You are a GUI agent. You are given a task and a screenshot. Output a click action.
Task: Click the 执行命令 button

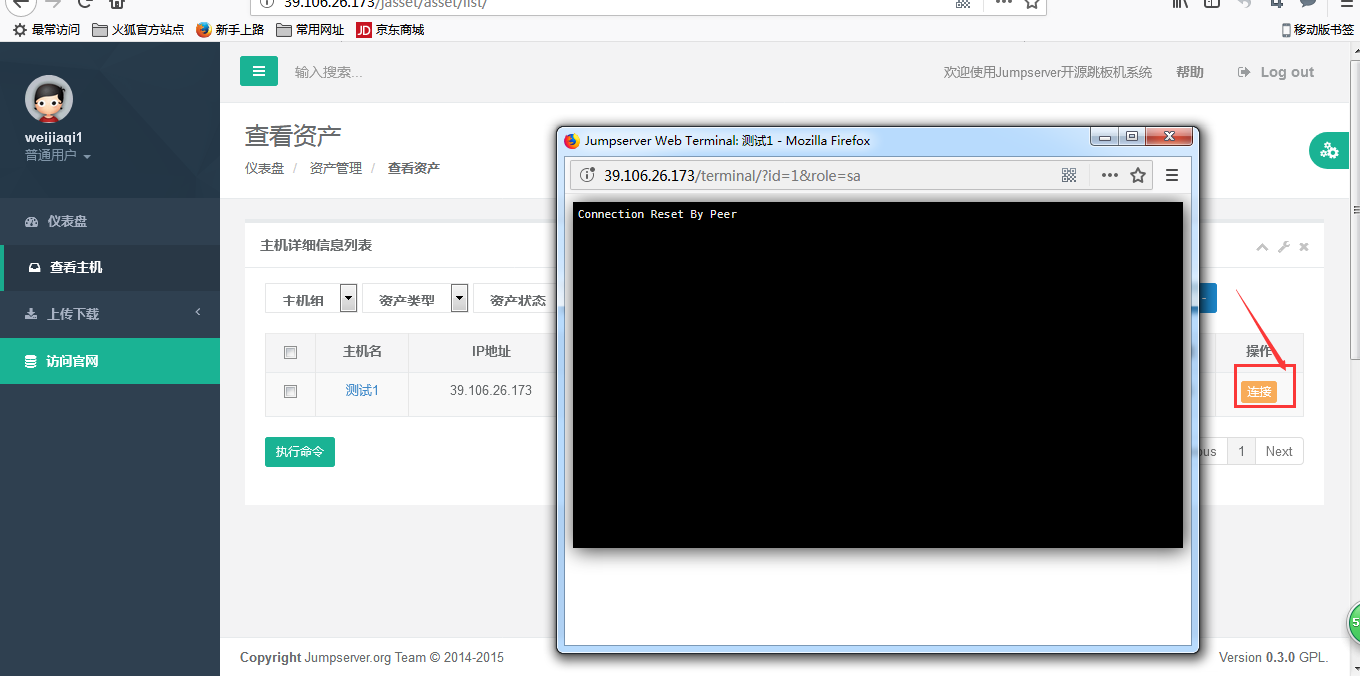coord(300,452)
